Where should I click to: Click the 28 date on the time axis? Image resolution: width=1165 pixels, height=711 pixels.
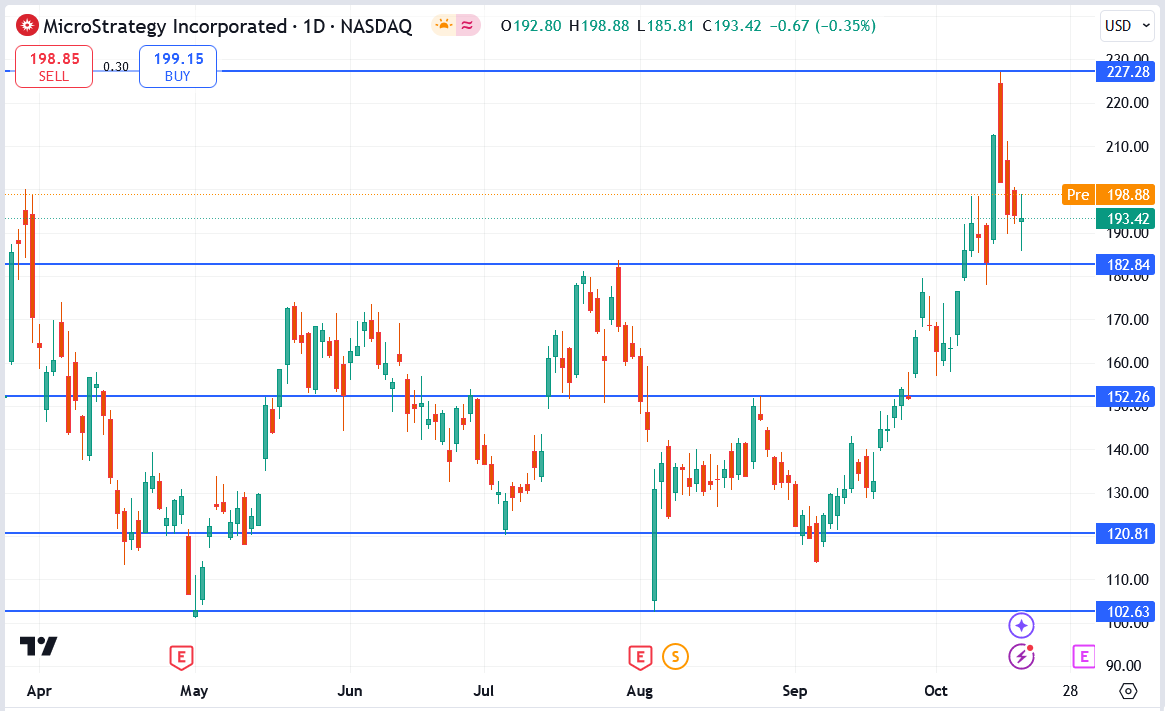pos(1070,690)
